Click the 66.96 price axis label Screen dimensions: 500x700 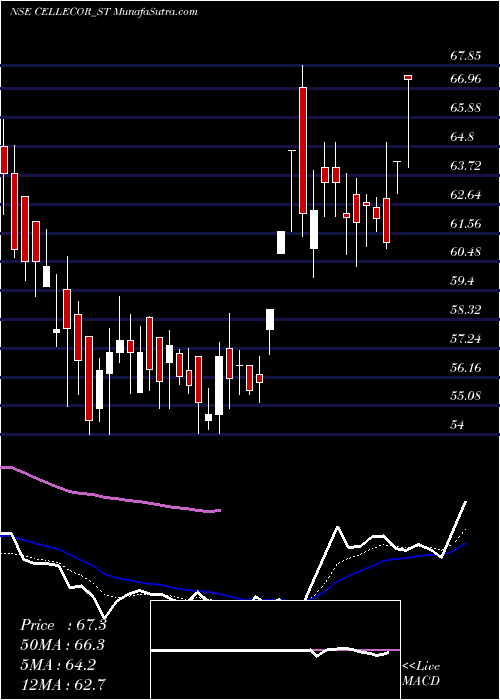tap(466, 79)
